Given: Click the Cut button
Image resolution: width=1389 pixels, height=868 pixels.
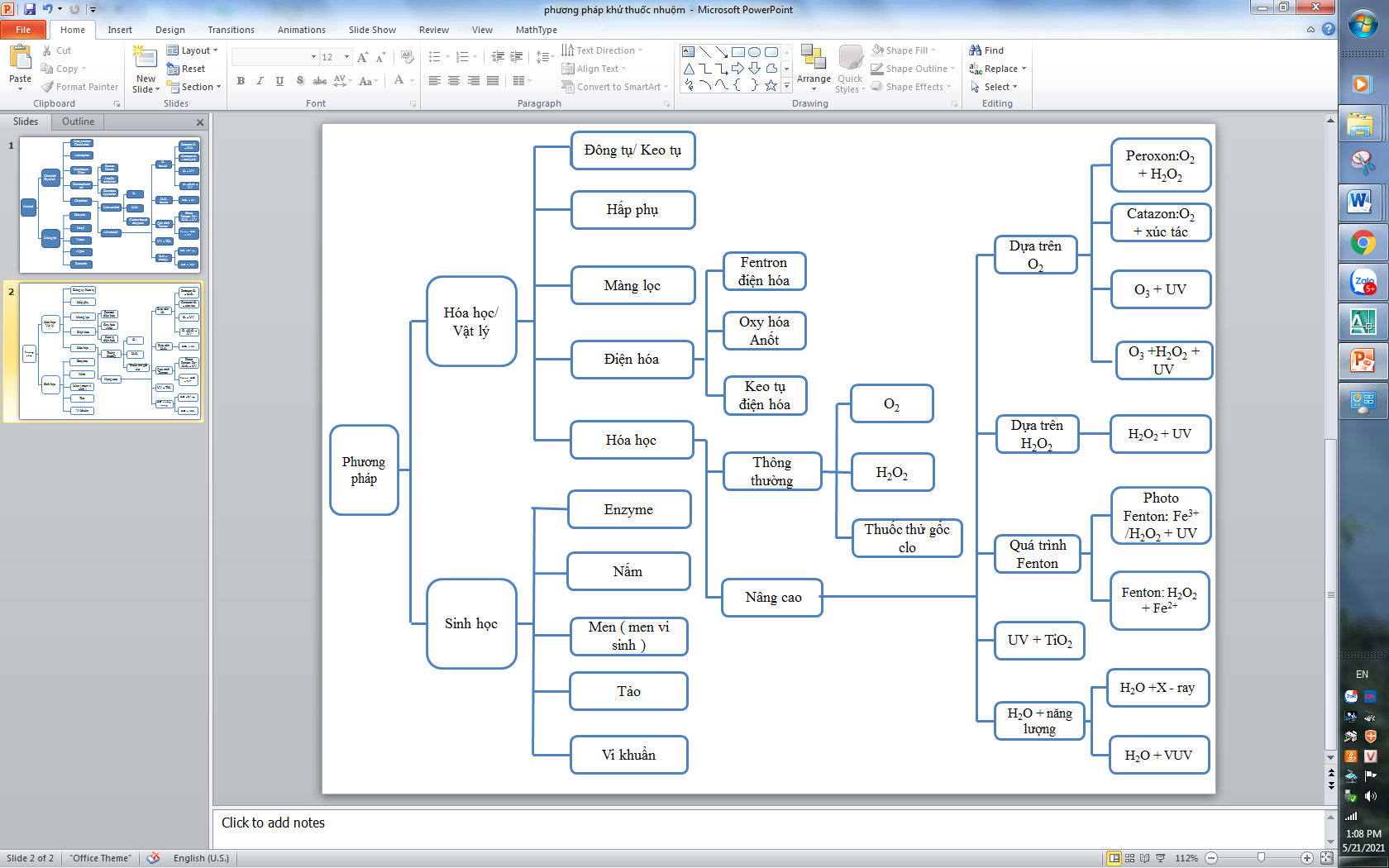Looking at the screenshot, I should 56,50.
